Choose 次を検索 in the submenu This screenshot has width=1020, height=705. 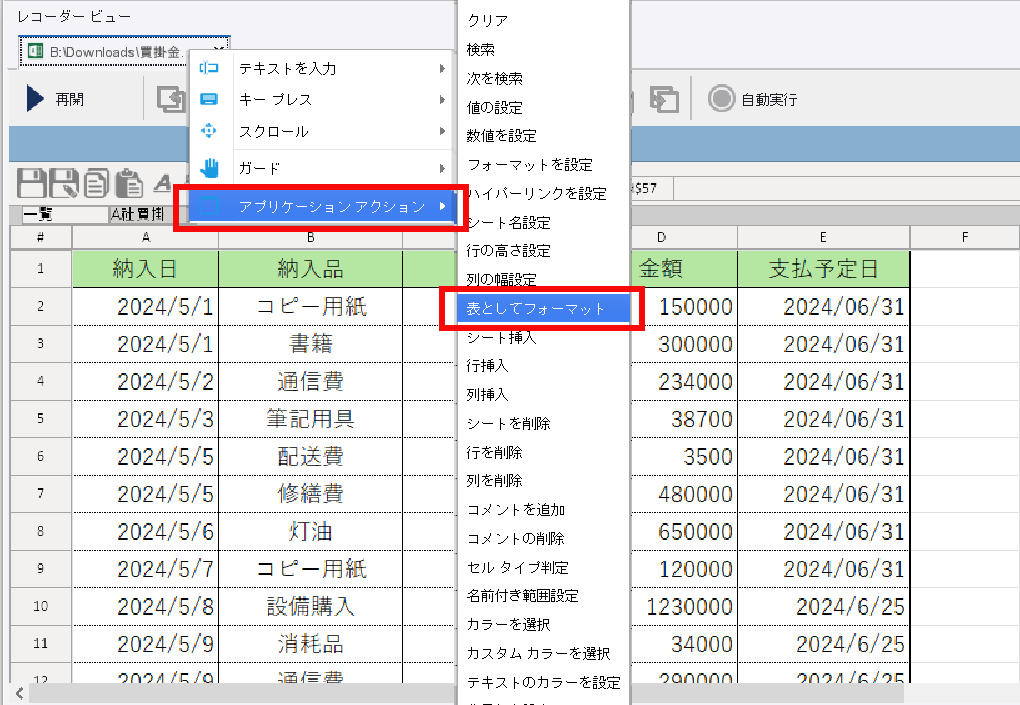tap(543, 78)
